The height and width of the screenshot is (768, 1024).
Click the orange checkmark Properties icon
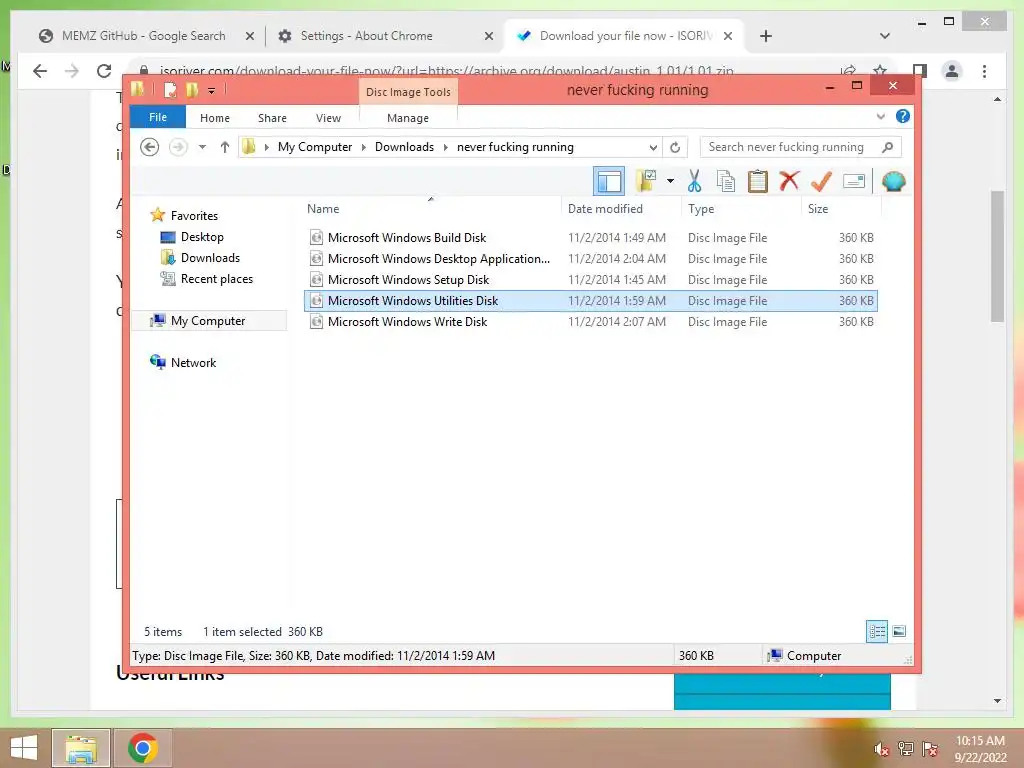point(821,181)
